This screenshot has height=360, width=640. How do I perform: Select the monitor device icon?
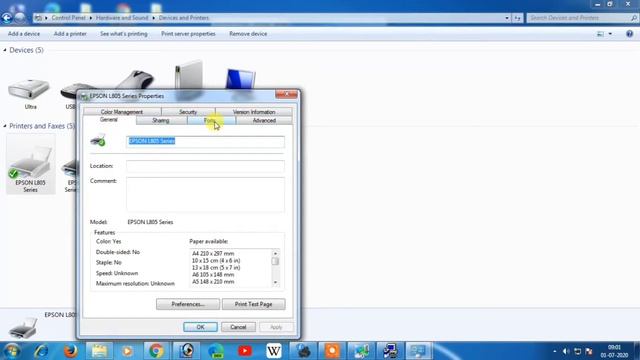240,78
